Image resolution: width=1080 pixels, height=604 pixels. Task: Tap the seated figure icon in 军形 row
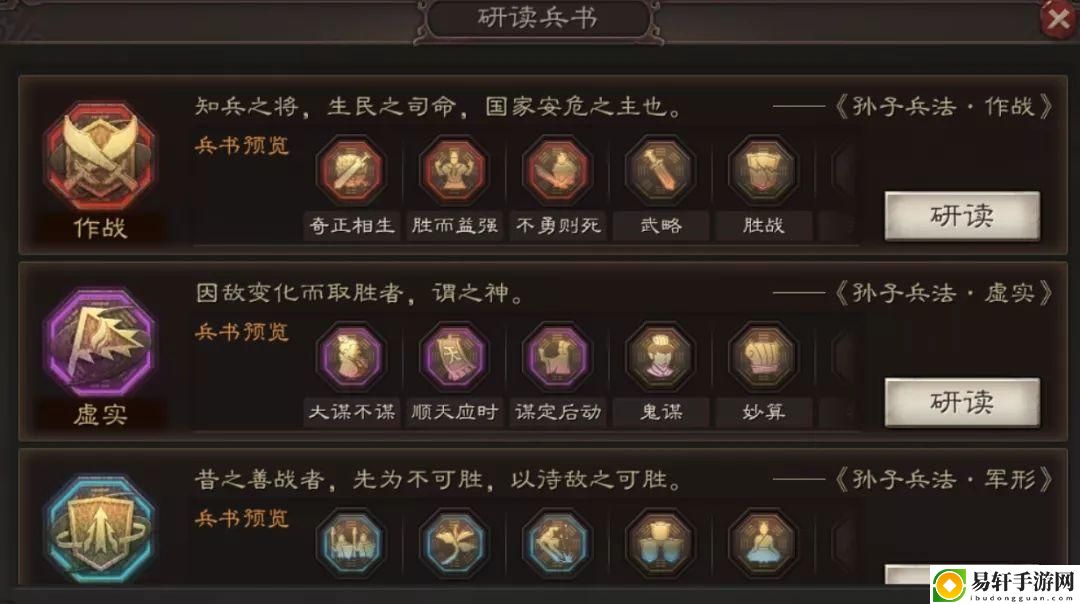763,543
